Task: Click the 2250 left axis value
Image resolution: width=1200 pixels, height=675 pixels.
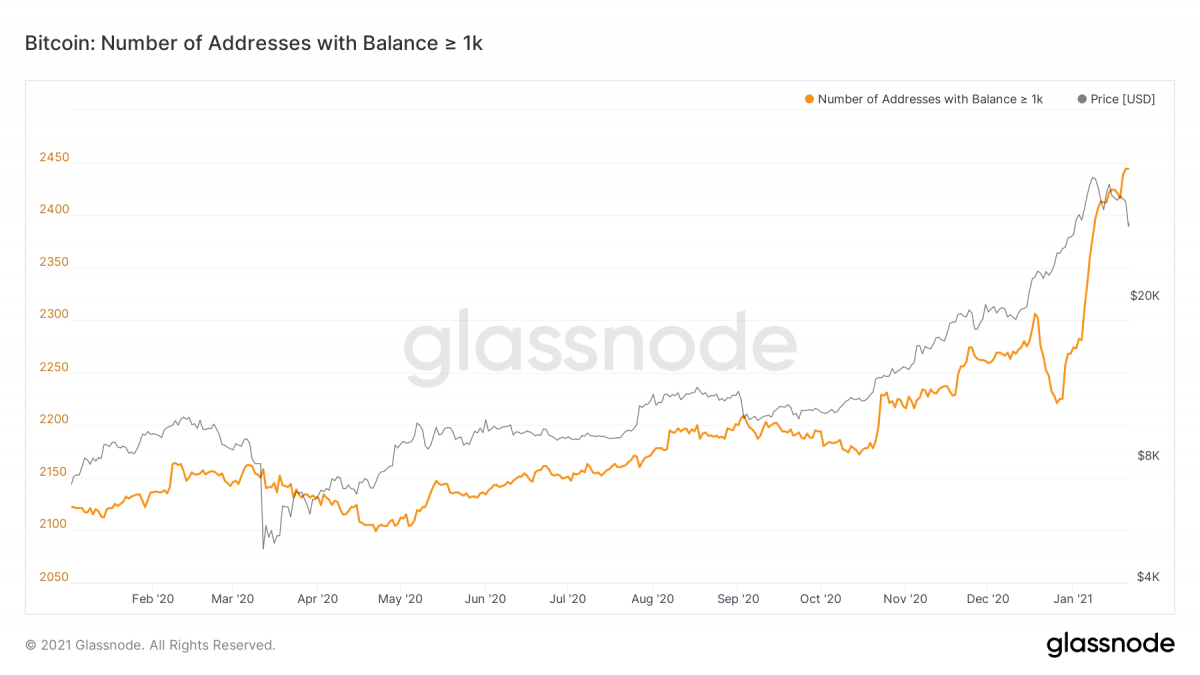Action: pyautogui.click(x=54, y=367)
